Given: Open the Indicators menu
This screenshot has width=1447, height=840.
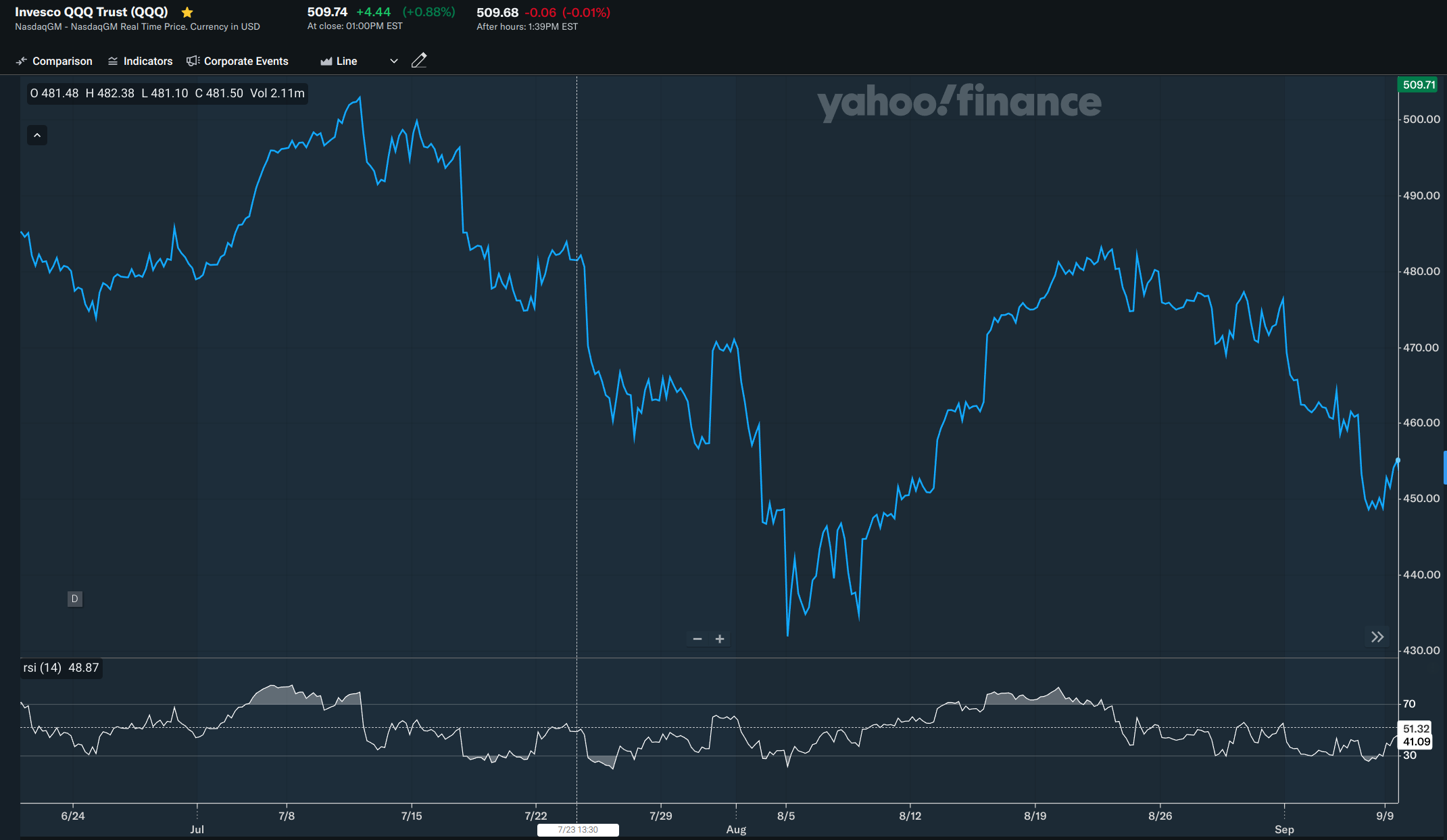Looking at the screenshot, I should point(147,61).
